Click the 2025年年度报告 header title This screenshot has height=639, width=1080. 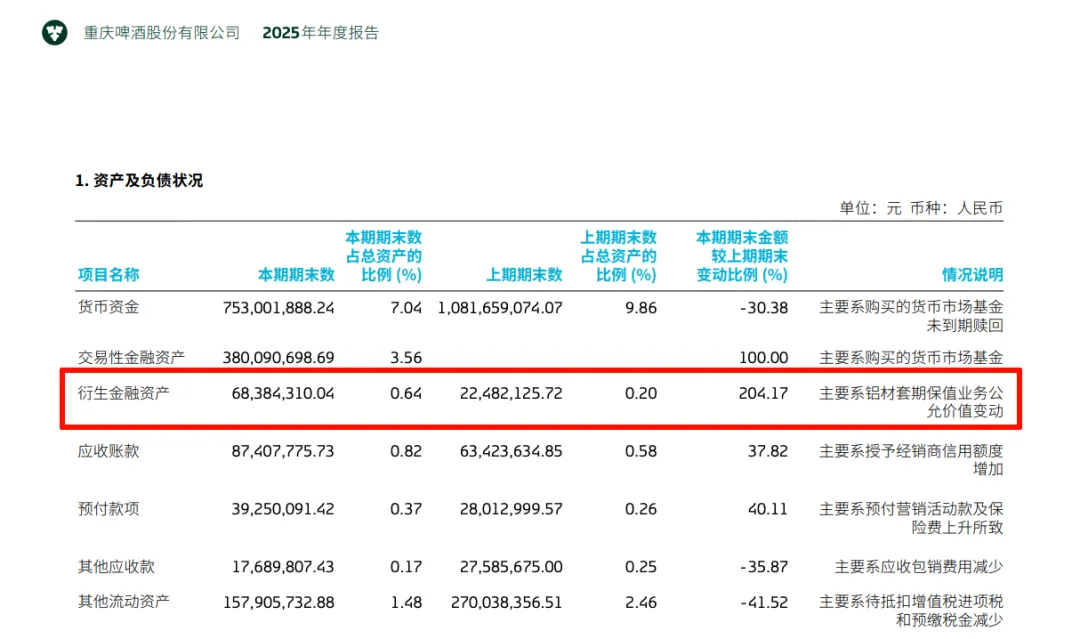(320, 33)
